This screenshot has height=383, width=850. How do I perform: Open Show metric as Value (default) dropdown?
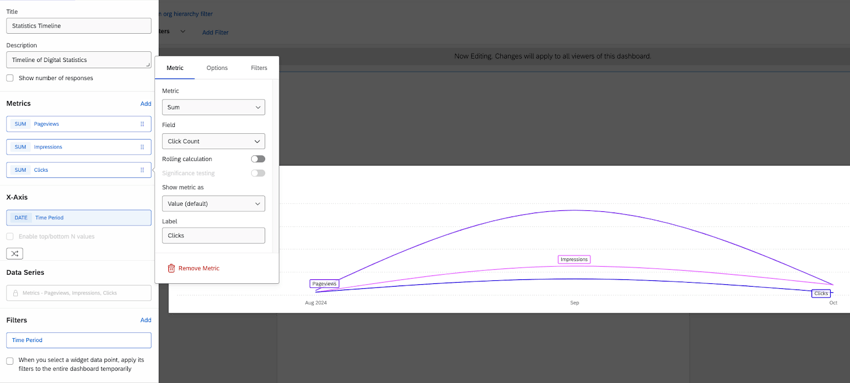[x=214, y=204]
